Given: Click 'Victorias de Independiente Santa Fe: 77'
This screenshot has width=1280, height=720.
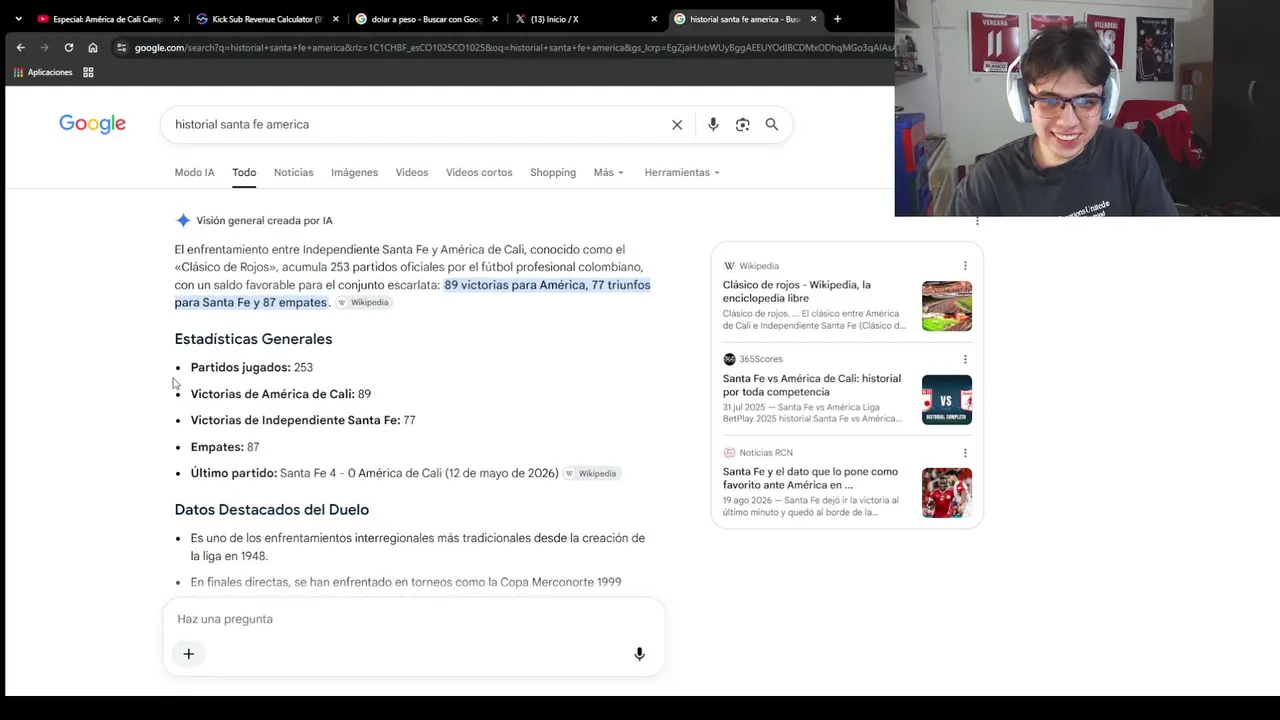Looking at the screenshot, I should tap(303, 420).
